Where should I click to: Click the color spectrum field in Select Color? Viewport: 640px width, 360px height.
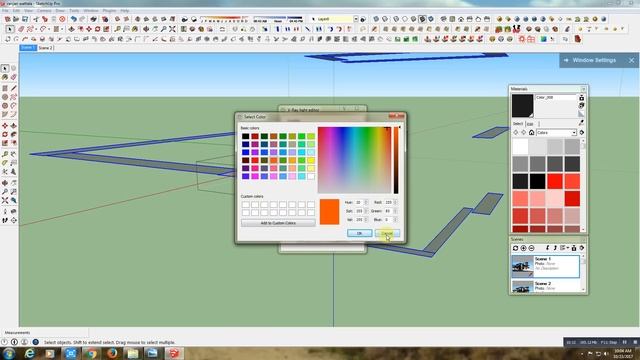[x=354, y=160]
